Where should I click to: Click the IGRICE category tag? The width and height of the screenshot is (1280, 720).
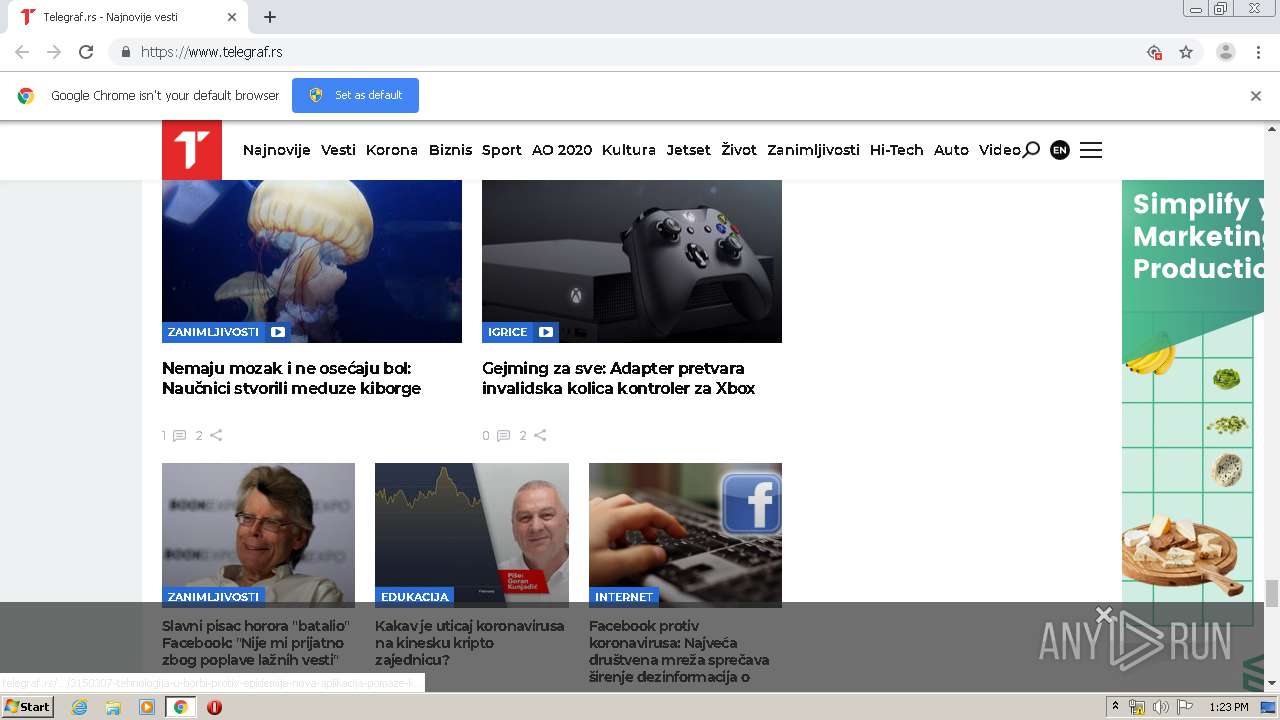tap(508, 332)
